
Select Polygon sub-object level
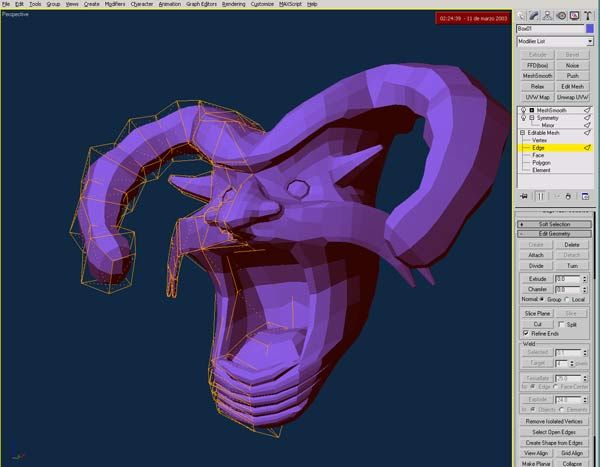[541, 163]
